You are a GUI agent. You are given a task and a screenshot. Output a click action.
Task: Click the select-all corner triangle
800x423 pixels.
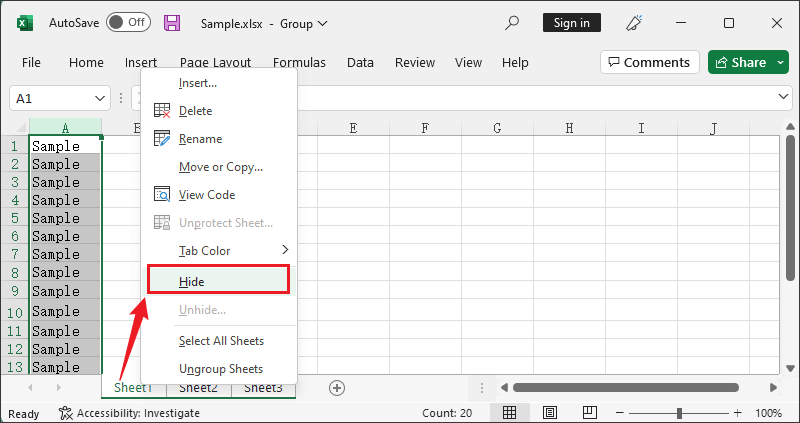21,128
